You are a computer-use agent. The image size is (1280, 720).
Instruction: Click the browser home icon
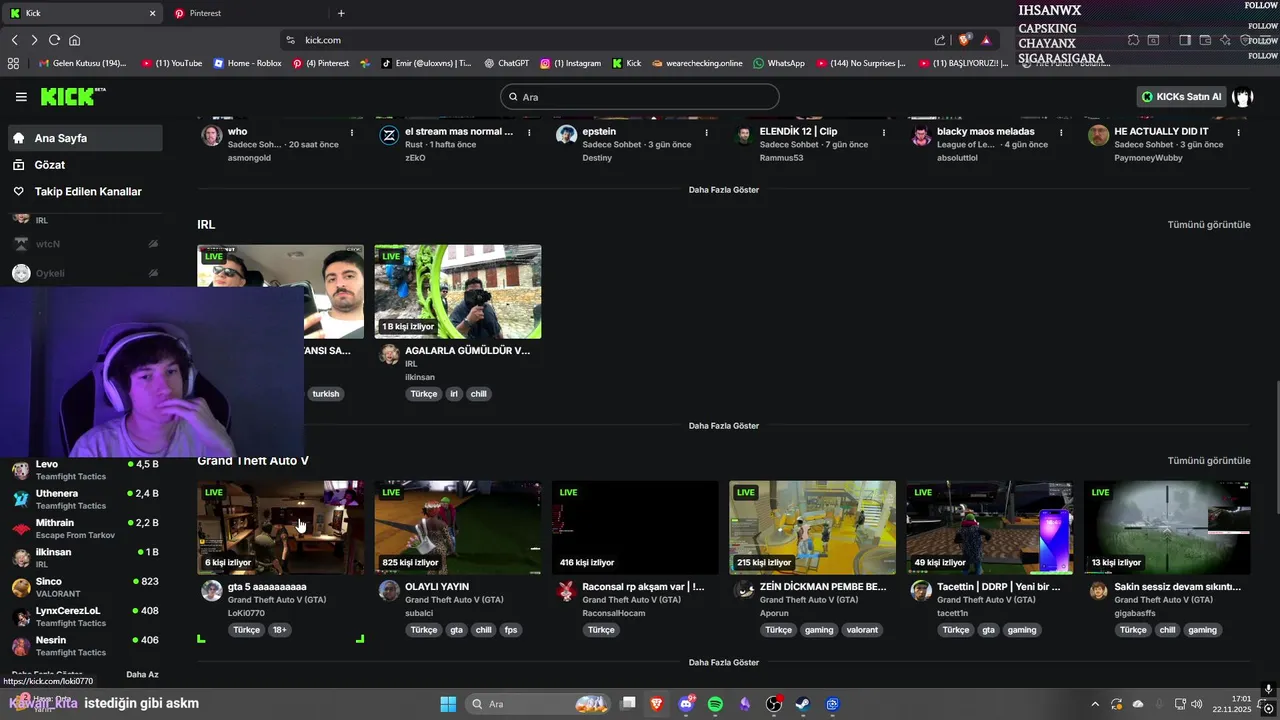pos(74,40)
